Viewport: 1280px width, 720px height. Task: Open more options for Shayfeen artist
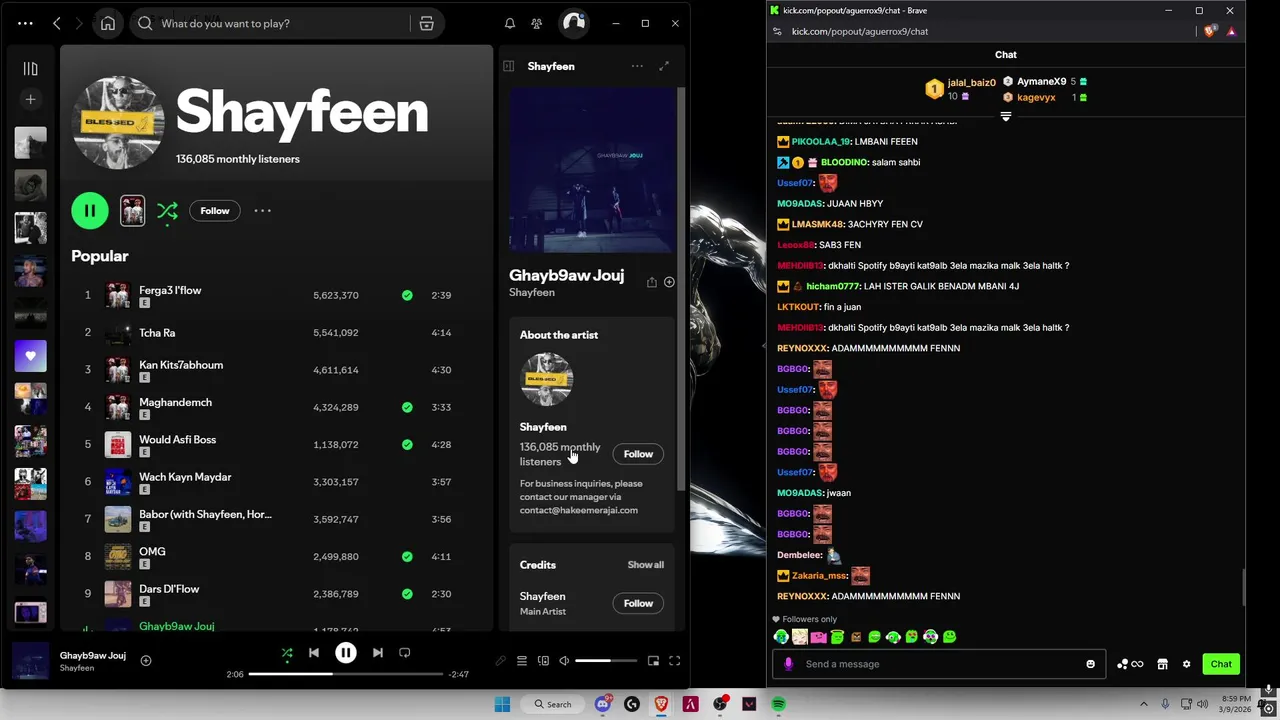[x=262, y=210]
